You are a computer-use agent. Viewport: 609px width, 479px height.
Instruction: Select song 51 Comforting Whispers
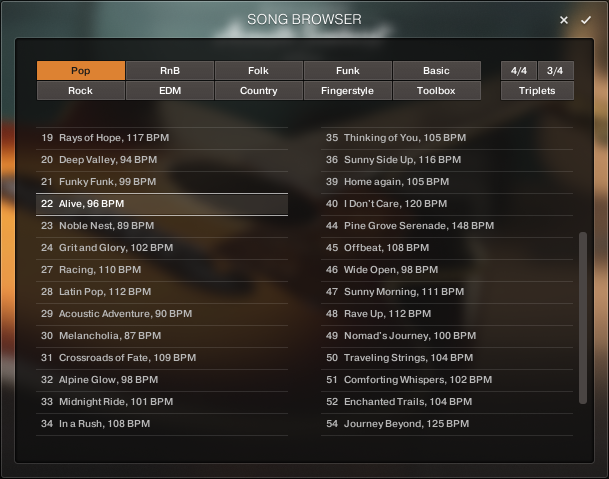447,380
